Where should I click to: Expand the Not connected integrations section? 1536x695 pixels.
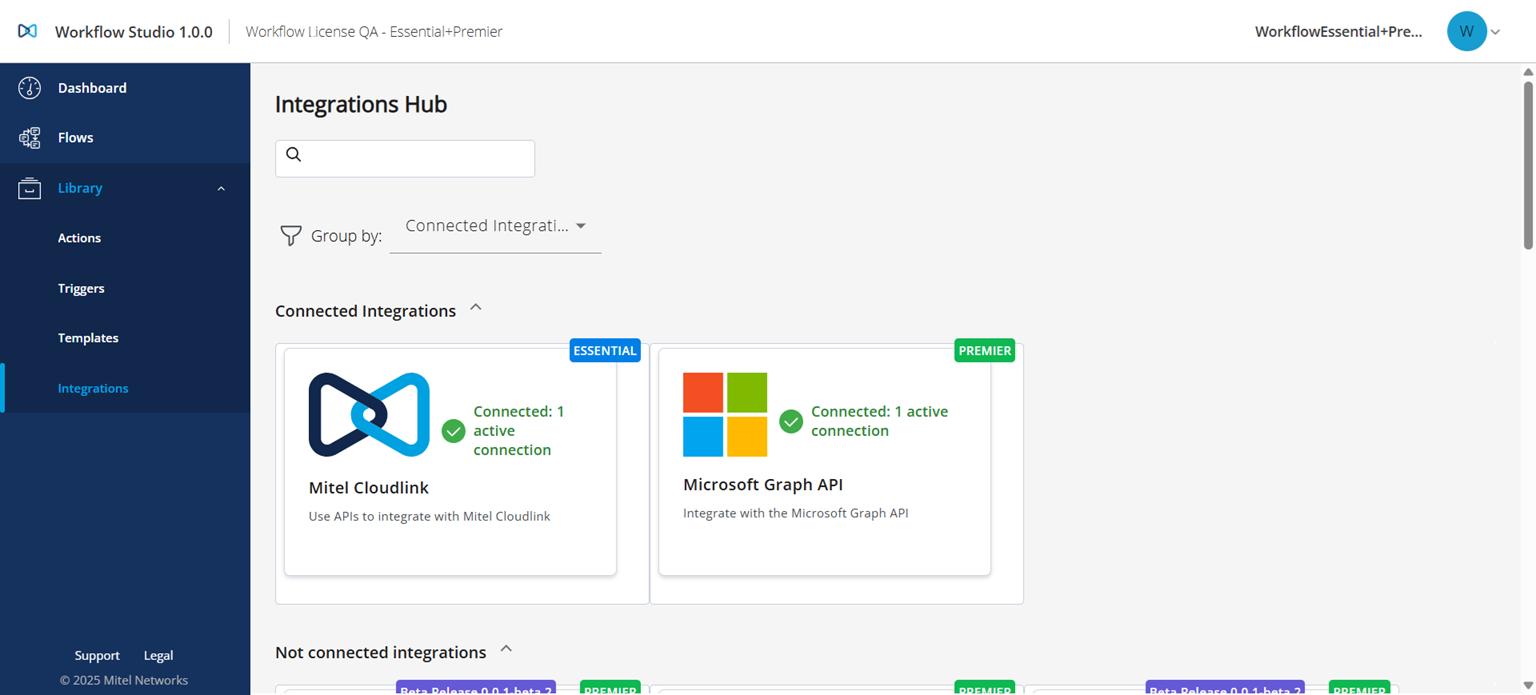coord(505,648)
